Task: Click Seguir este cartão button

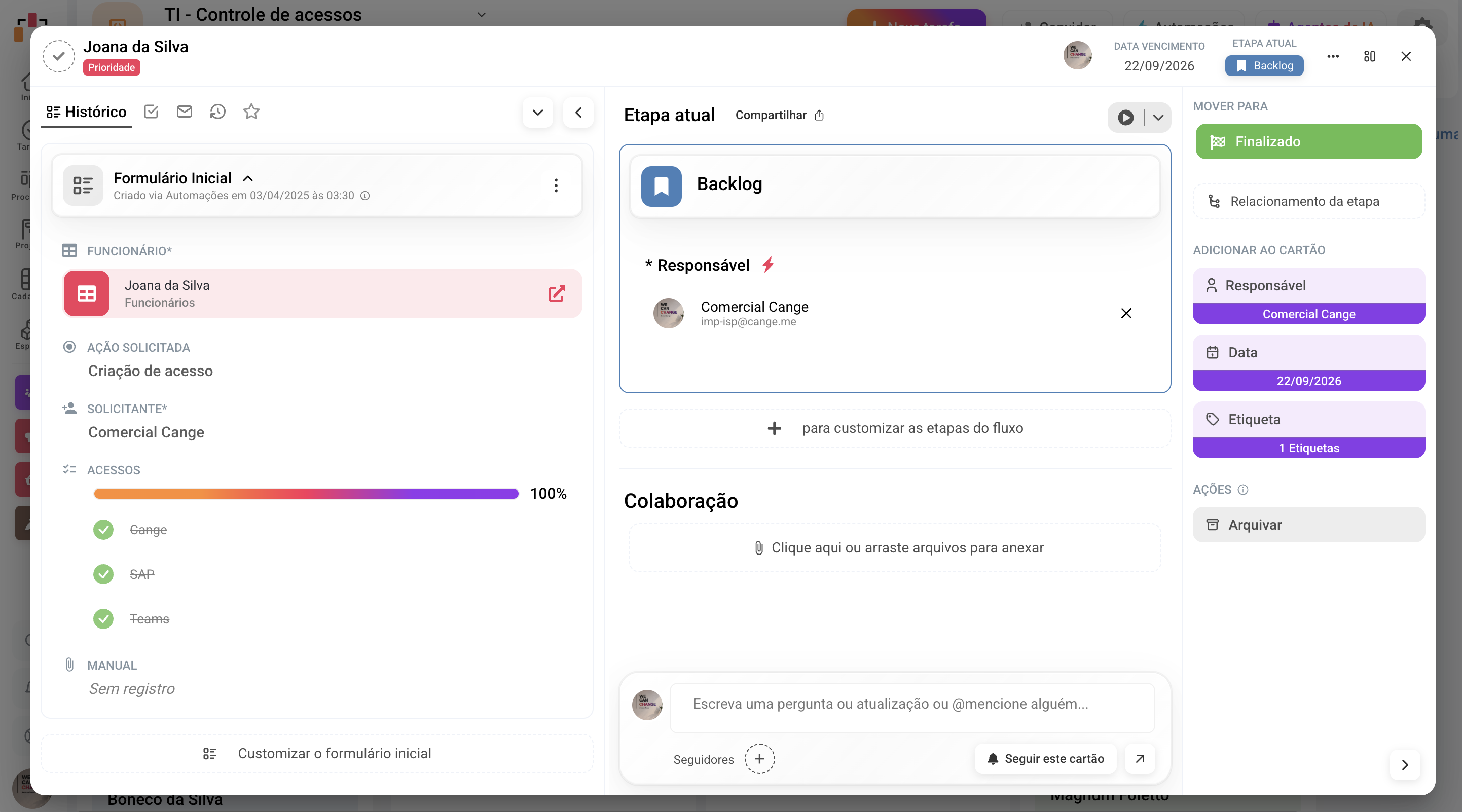Action: tap(1045, 759)
